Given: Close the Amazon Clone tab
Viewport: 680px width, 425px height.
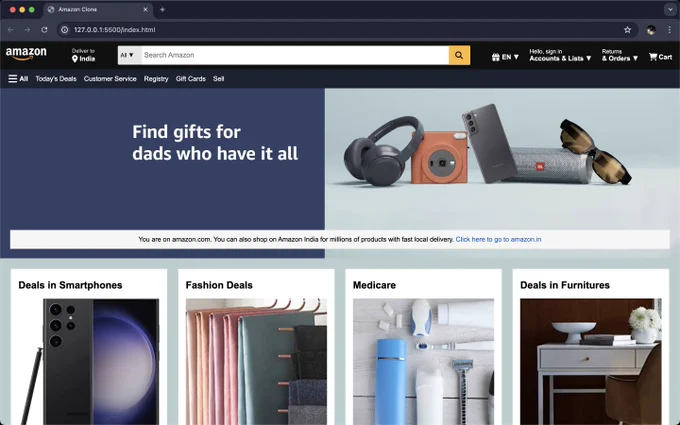Looking at the screenshot, I should pos(145,9).
